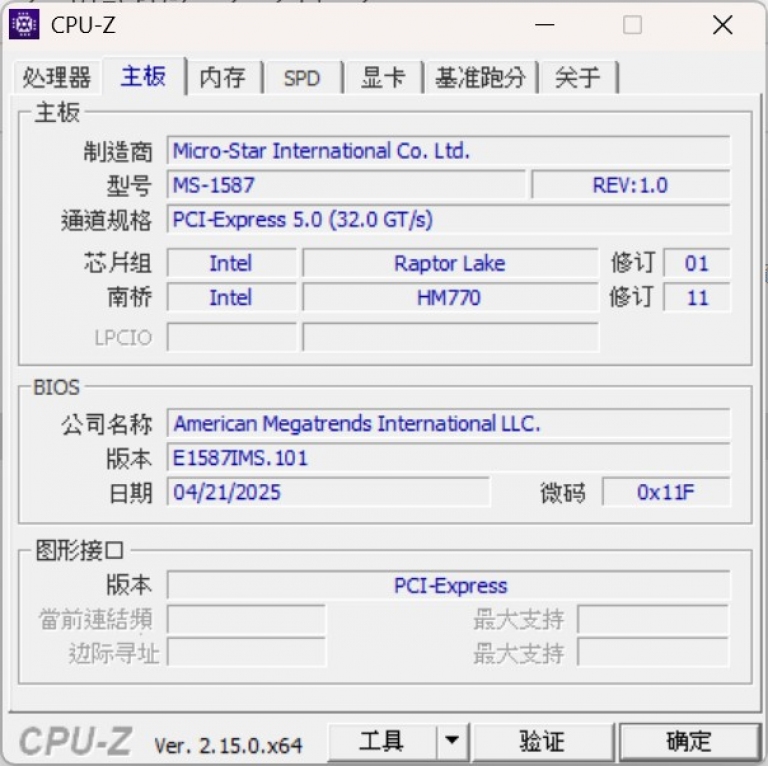The width and height of the screenshot is (768, 766).
Task: Click graphics interface version PCI-Express field
Action: 448,585
